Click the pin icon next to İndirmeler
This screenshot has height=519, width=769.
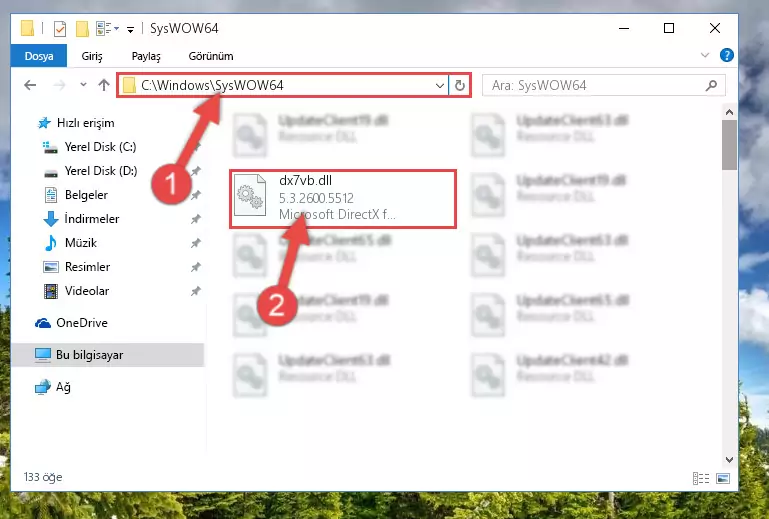tap(196, 219)
